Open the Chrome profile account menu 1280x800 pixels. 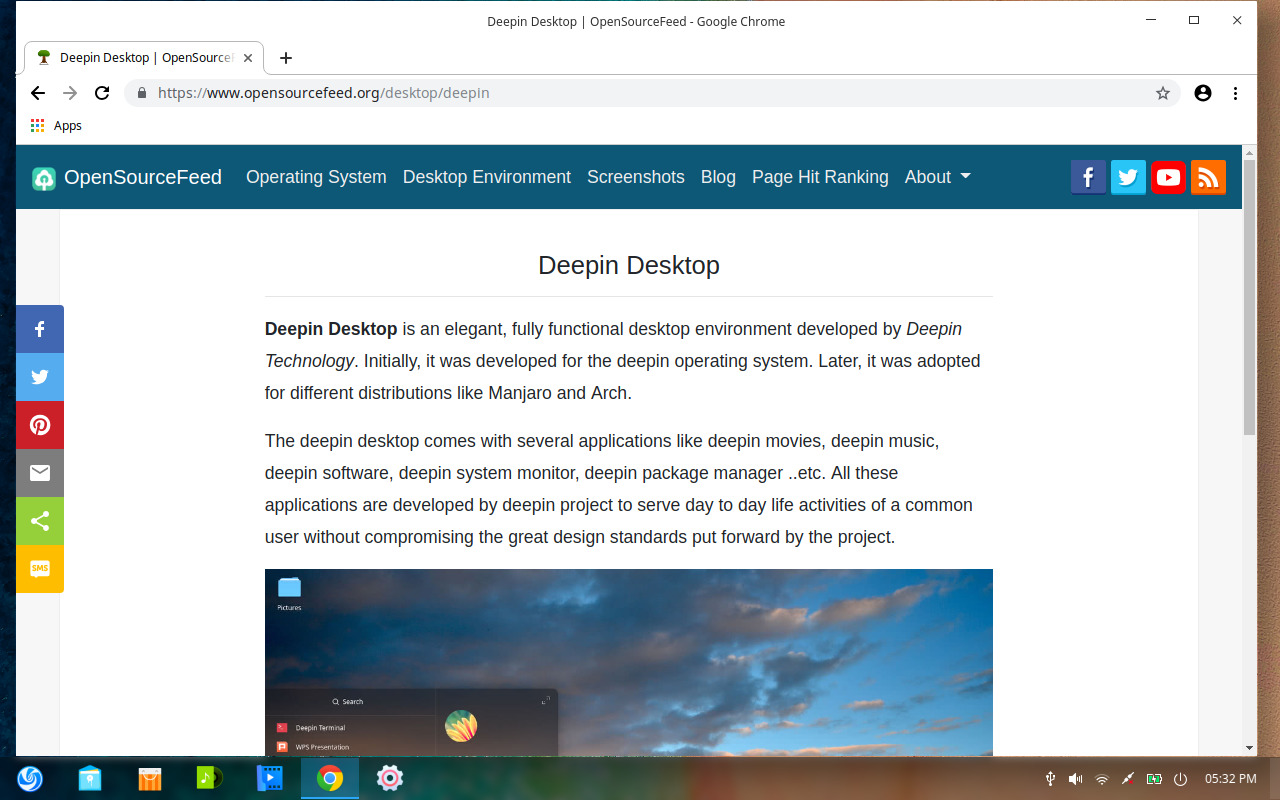click(1203, 93)
